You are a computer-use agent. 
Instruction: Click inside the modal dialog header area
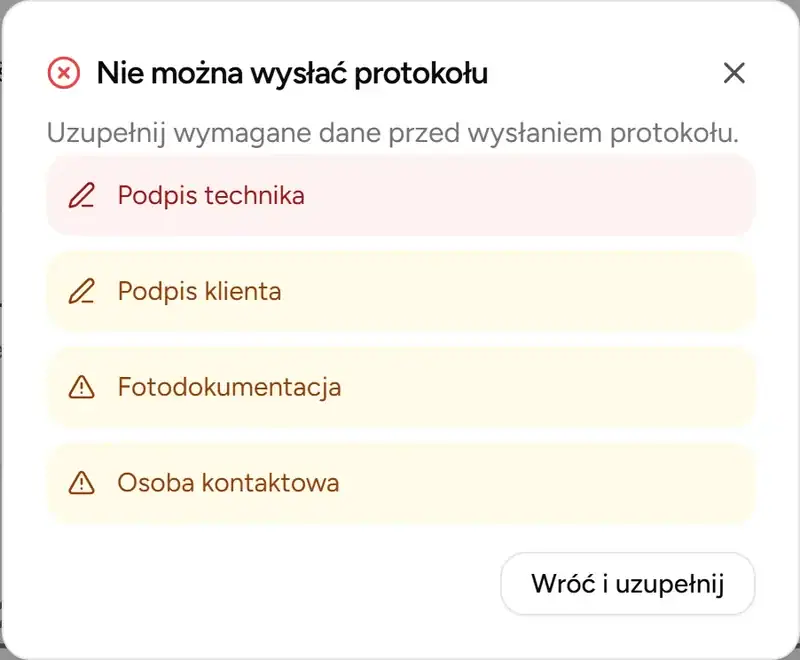[400, 73]
